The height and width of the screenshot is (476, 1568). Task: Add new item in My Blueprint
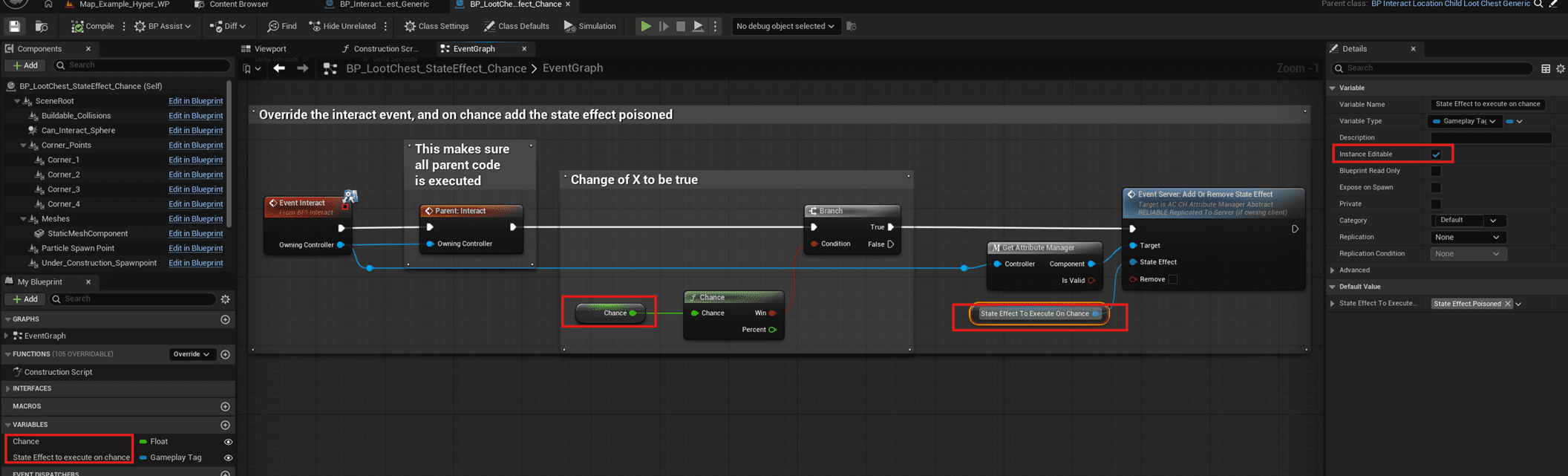point(24,299)
